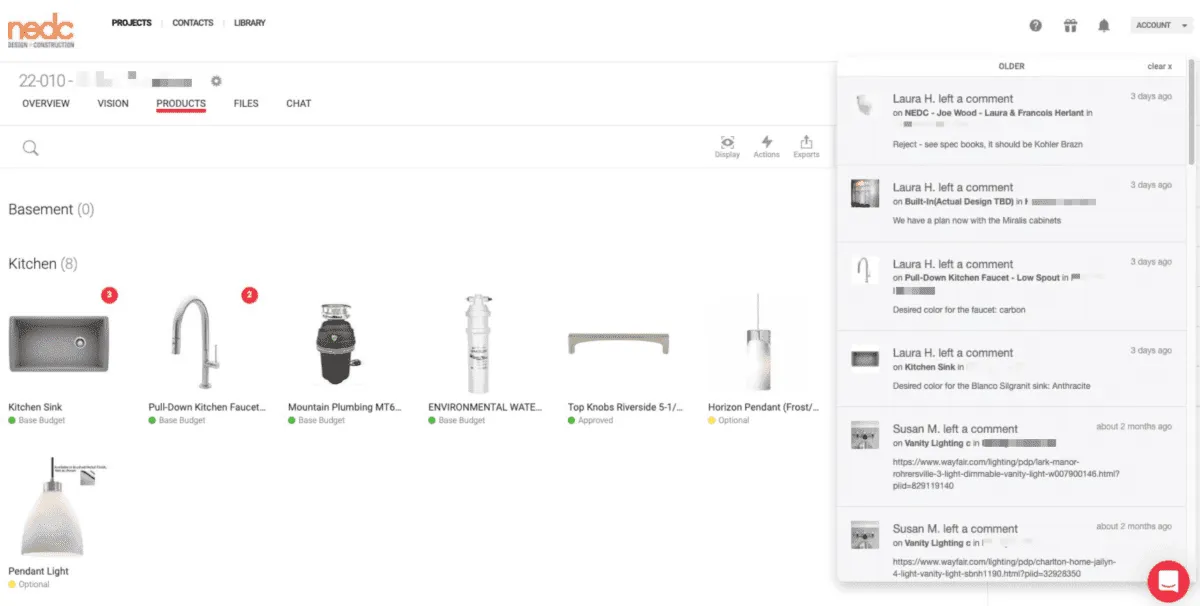Open the Pull-Down Kitchen Faucet thumbnail
Image resolution: width=1200 pixels, height=606 pixels.
pos(194,341)
